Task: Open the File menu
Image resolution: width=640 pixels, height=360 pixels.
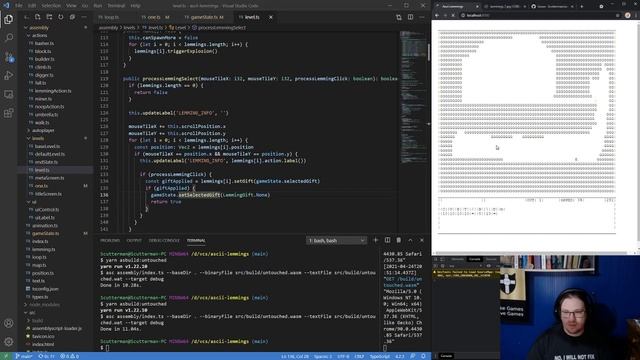Action: 19,6
